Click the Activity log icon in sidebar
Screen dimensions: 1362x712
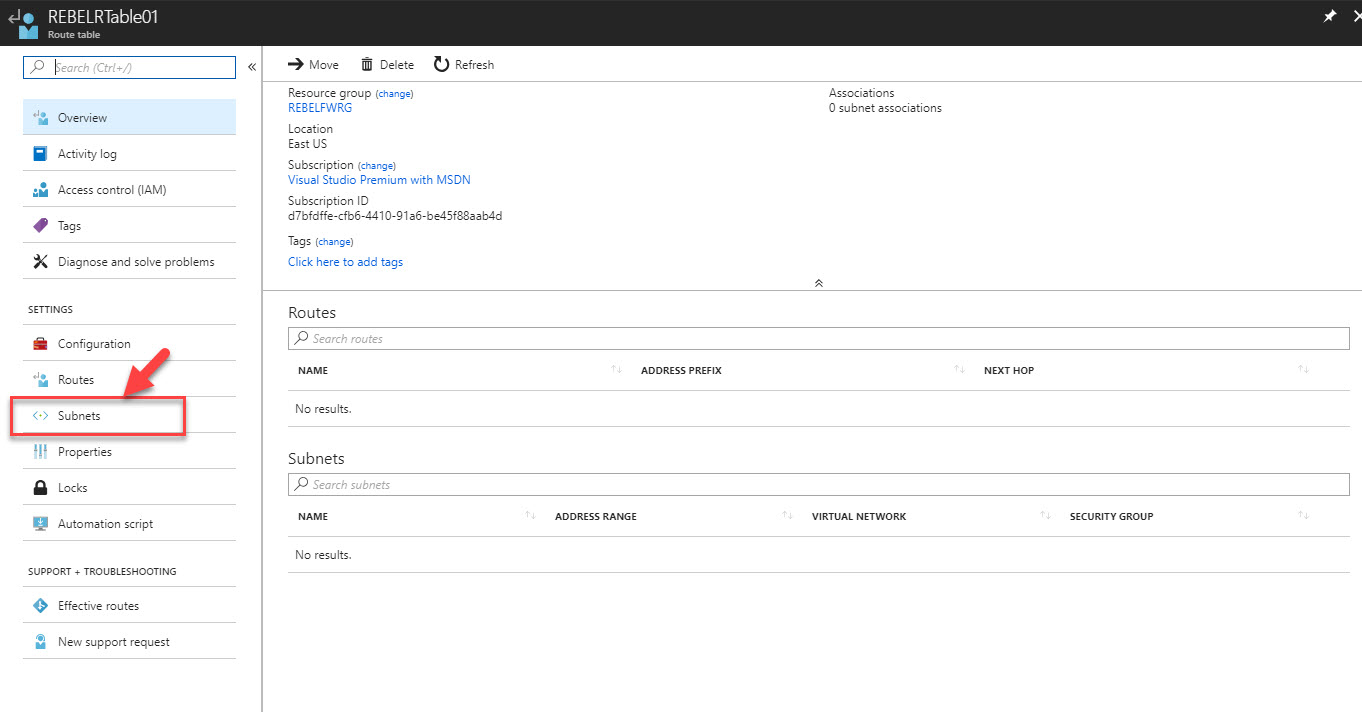pos(40,154)
